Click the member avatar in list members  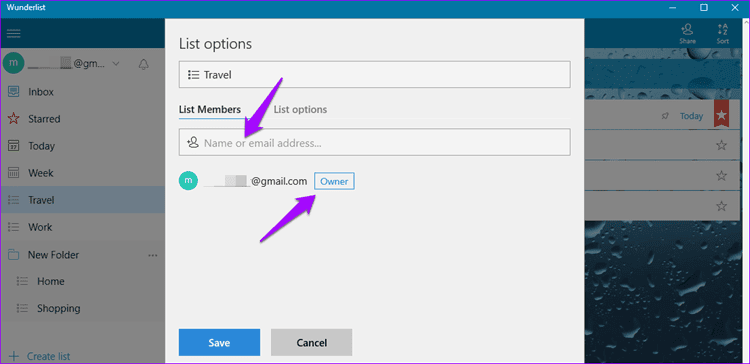(x=188, y=181)
